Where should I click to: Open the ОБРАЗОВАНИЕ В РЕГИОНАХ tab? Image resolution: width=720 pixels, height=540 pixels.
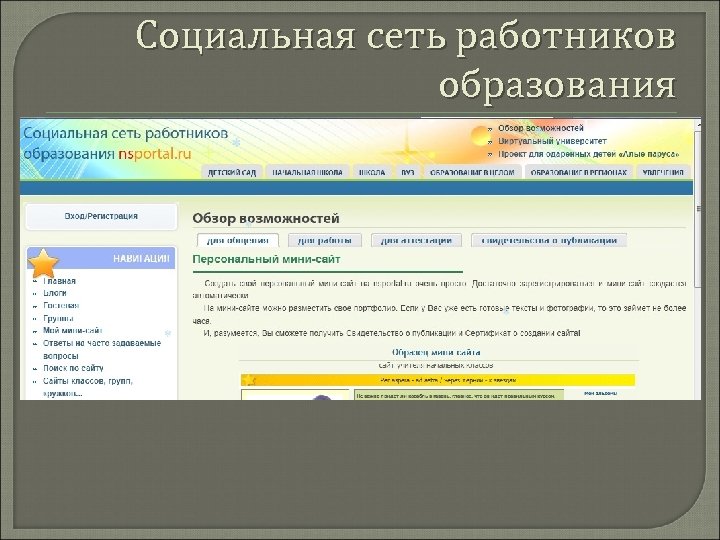point(579,172)
